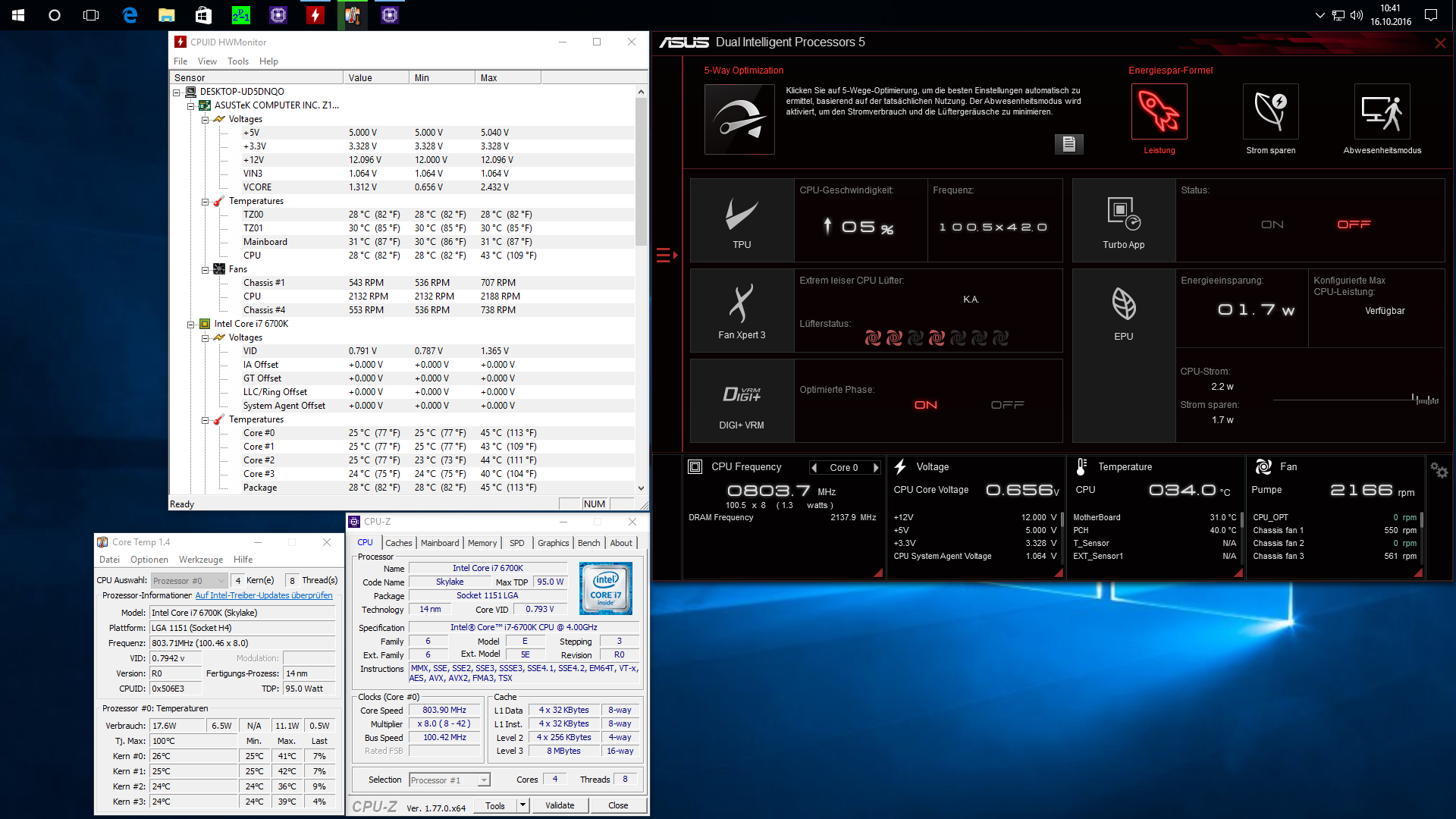Open HWMonitor Tools menu
1456x819 pixels.
pos(237,61)
